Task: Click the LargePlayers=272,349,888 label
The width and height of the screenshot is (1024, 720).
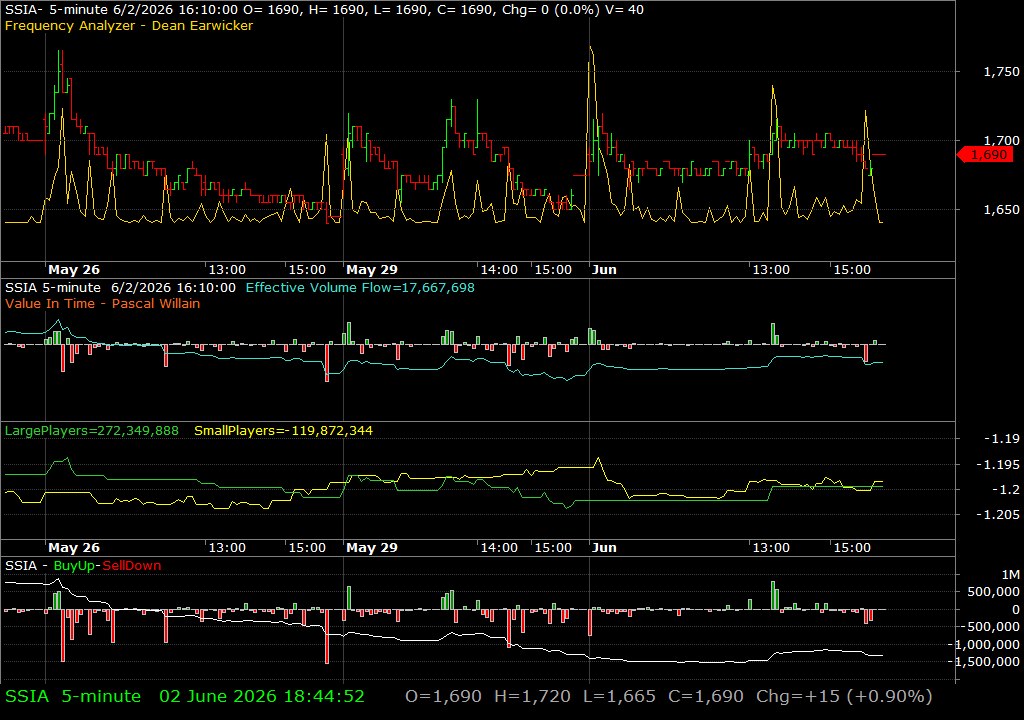Action: click(x=91, y=431)
